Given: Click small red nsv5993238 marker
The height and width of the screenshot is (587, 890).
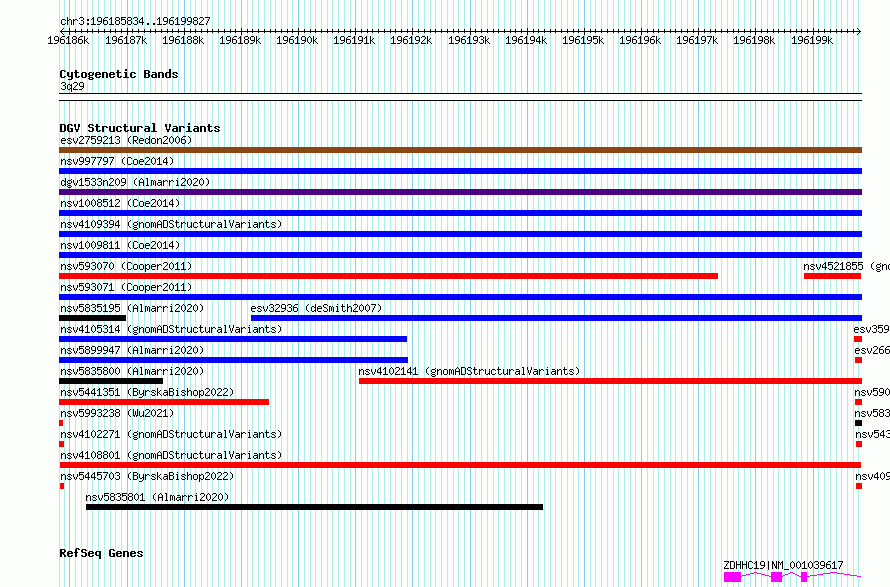Looking at the screenshot, I should (61, 423).
